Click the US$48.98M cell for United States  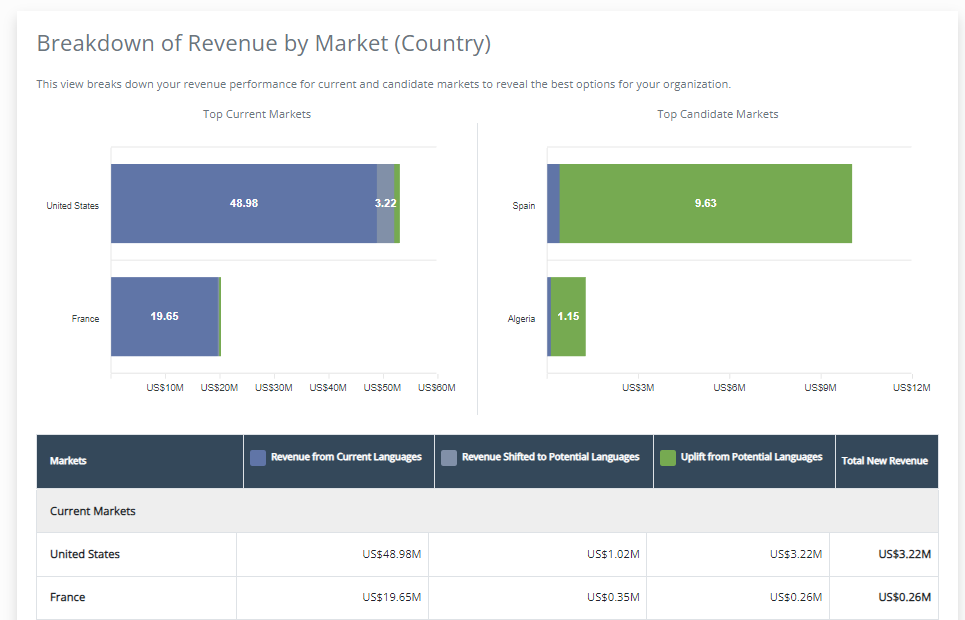click(391, 554)
